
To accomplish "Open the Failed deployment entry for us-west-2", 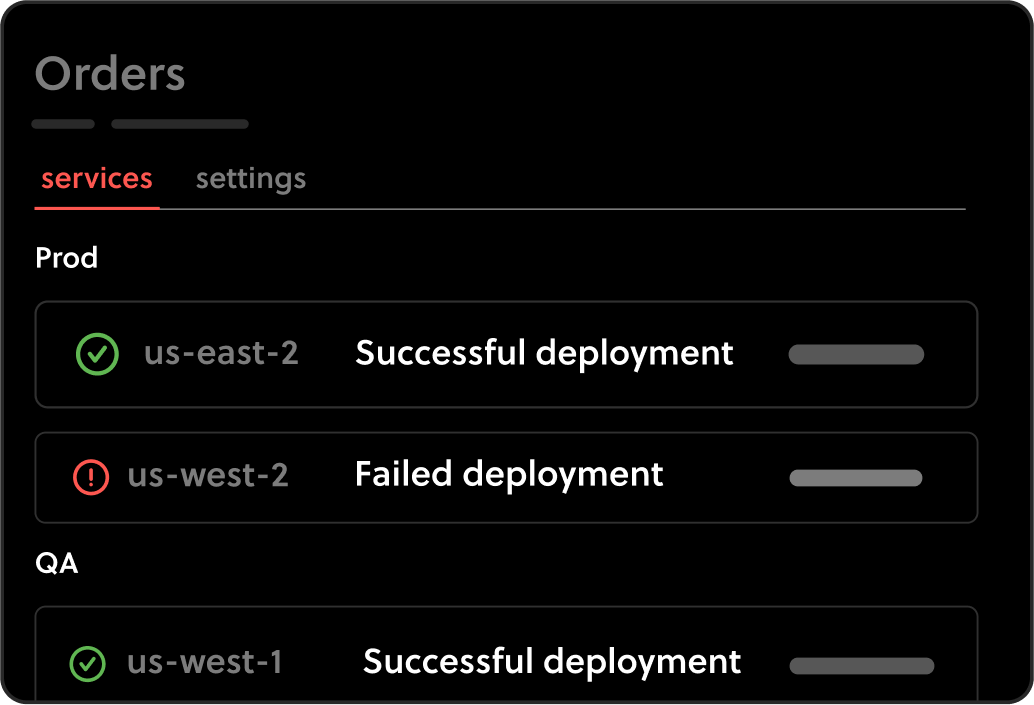I will 509,474.
